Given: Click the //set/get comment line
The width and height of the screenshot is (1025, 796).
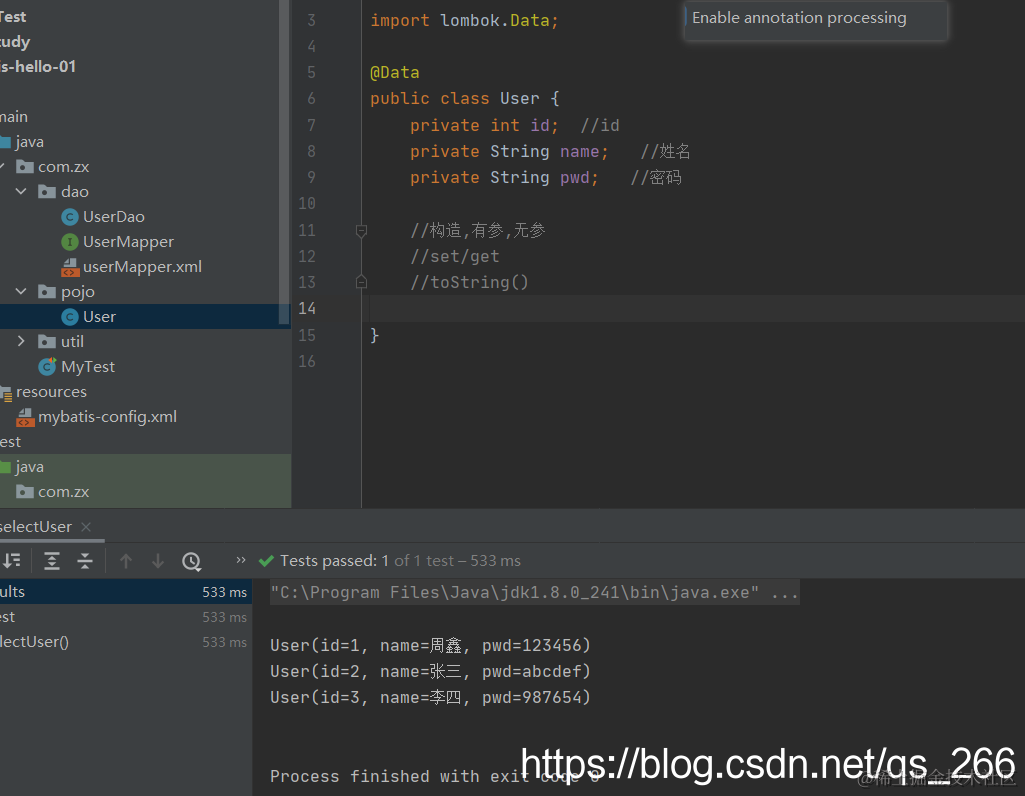Looking at the screenshot, I should point(454,256).
